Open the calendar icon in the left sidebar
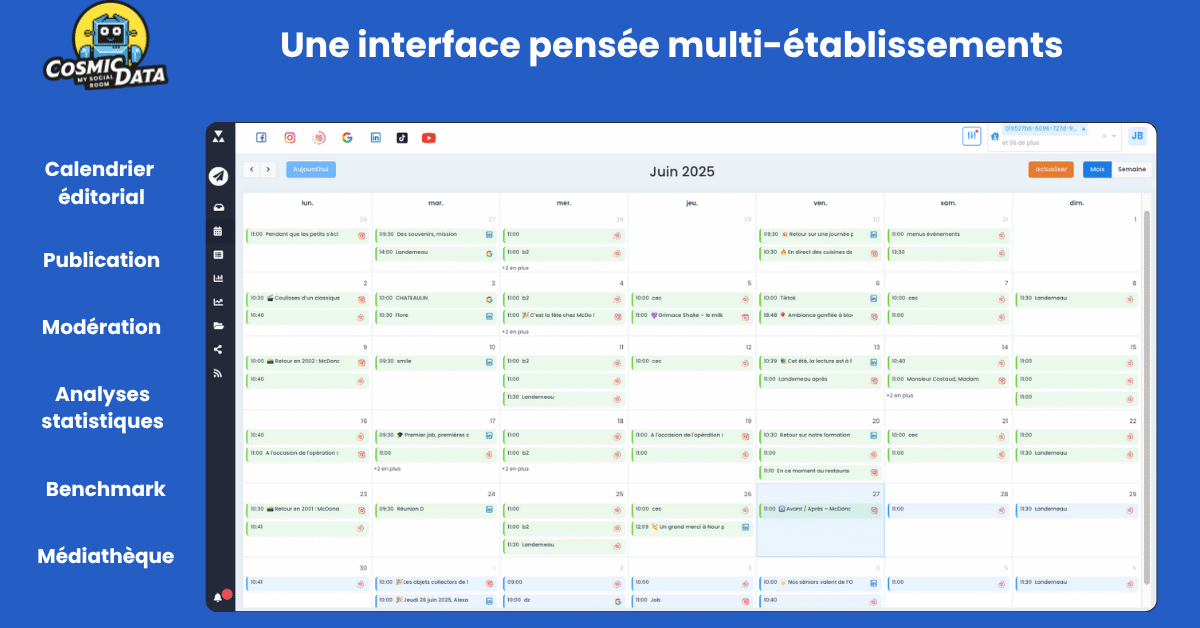This screenshot has width=1200, height=628. (218, 233)
